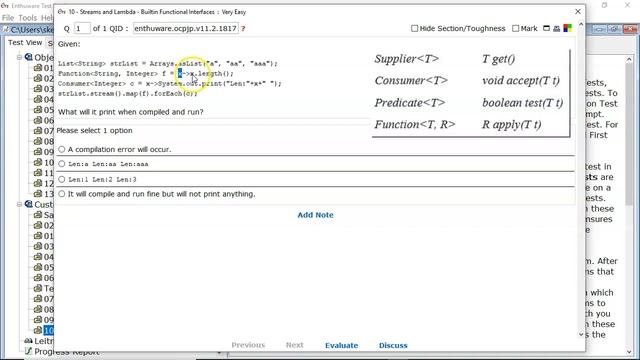Click dialog scrollbar down arrow
Screen dimensions: 640x360
point(581,334)
